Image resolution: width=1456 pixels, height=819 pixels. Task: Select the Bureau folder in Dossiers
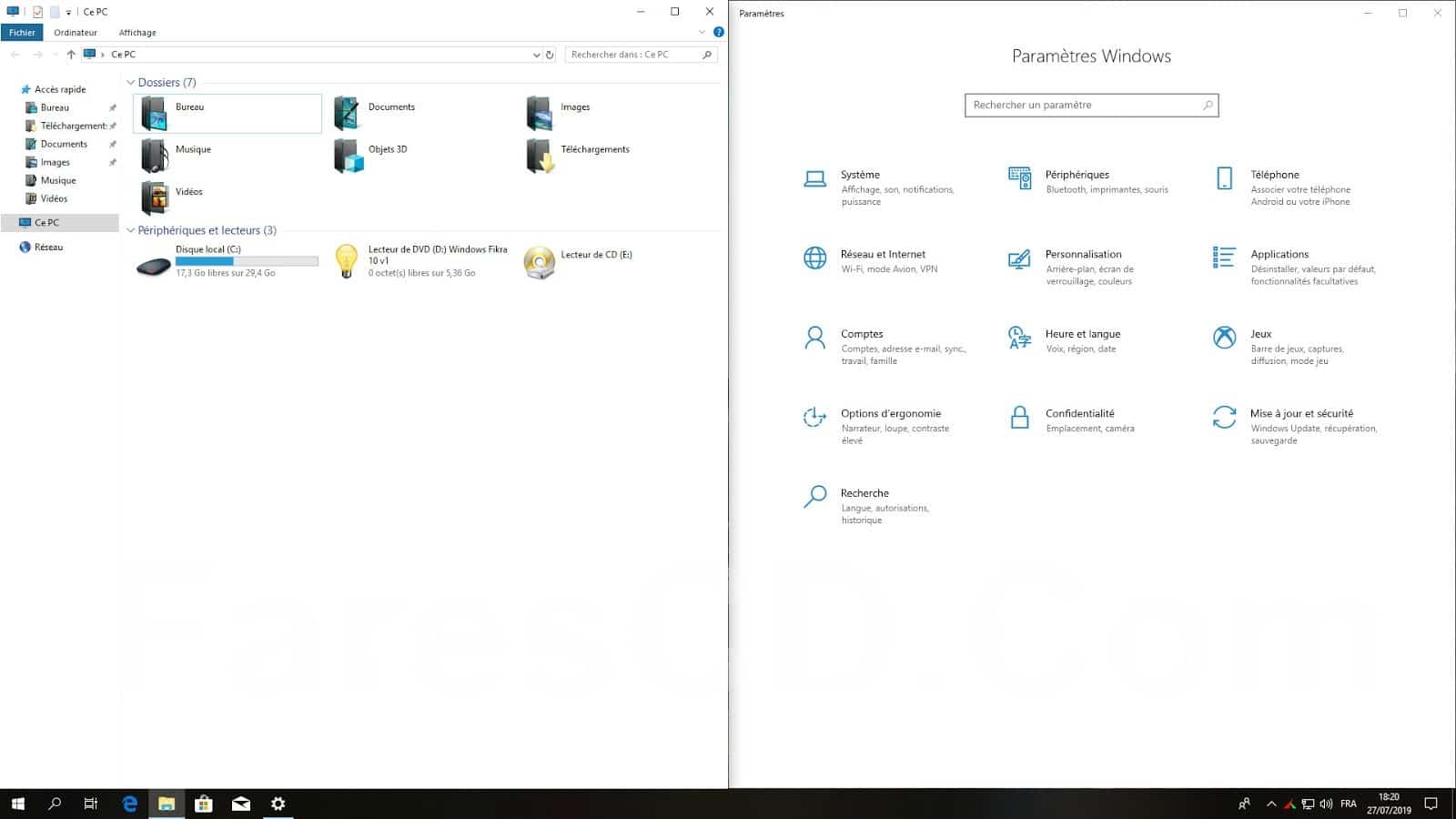(x=227, y=114)
